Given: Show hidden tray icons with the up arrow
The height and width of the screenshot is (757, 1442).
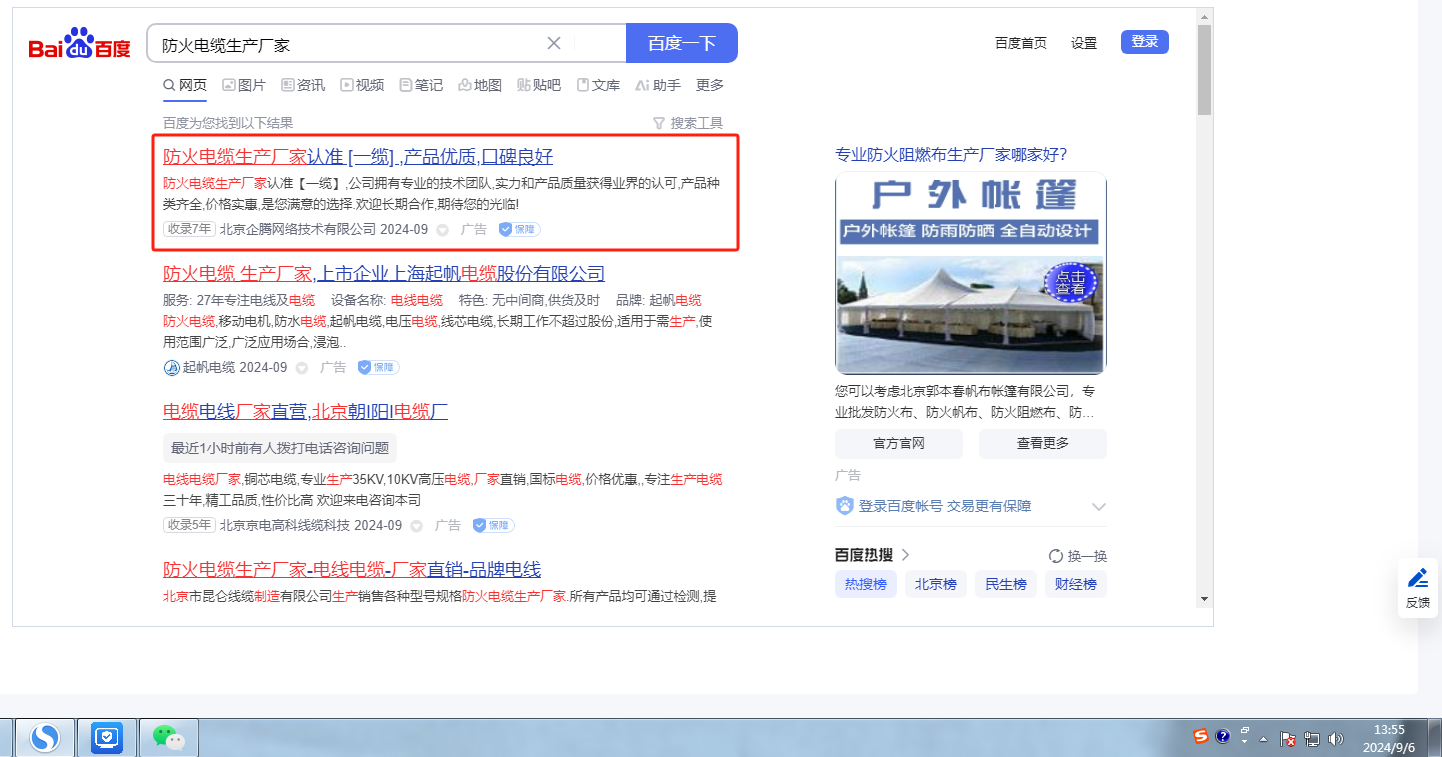Looking at the screenshot, I should (1264, 739).
